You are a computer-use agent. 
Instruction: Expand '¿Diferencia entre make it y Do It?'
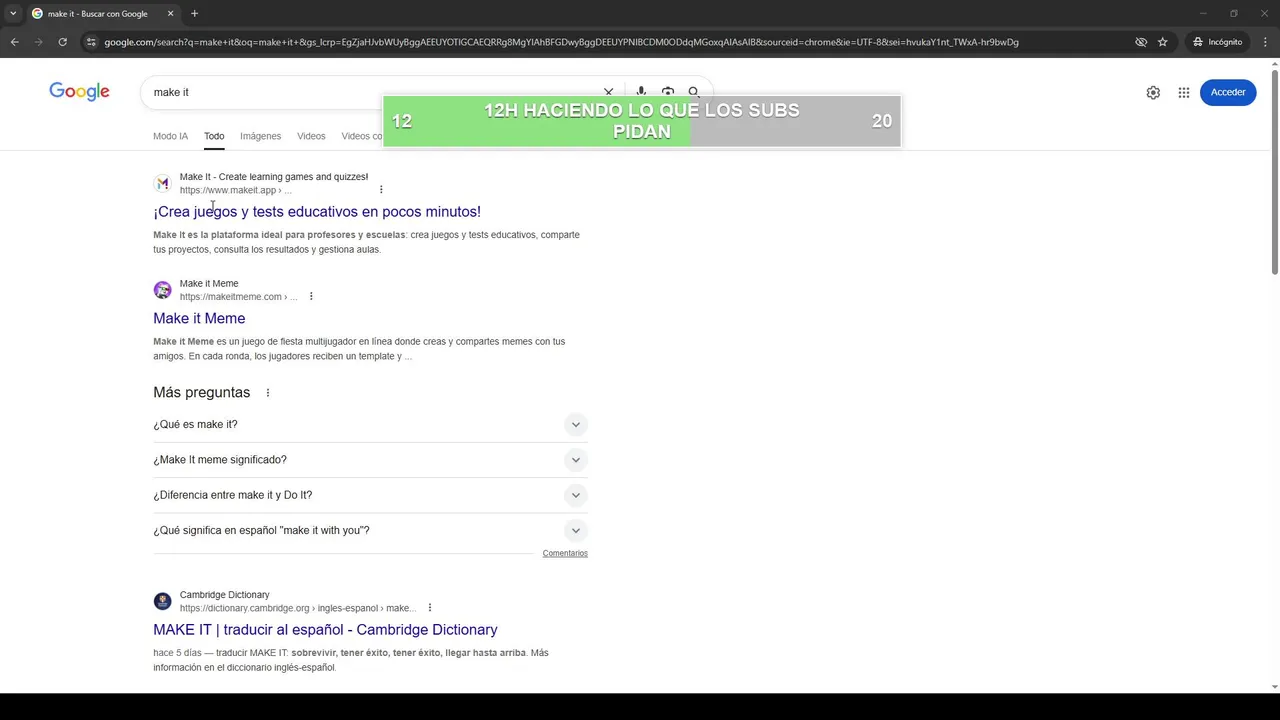(x=370, y=495)
